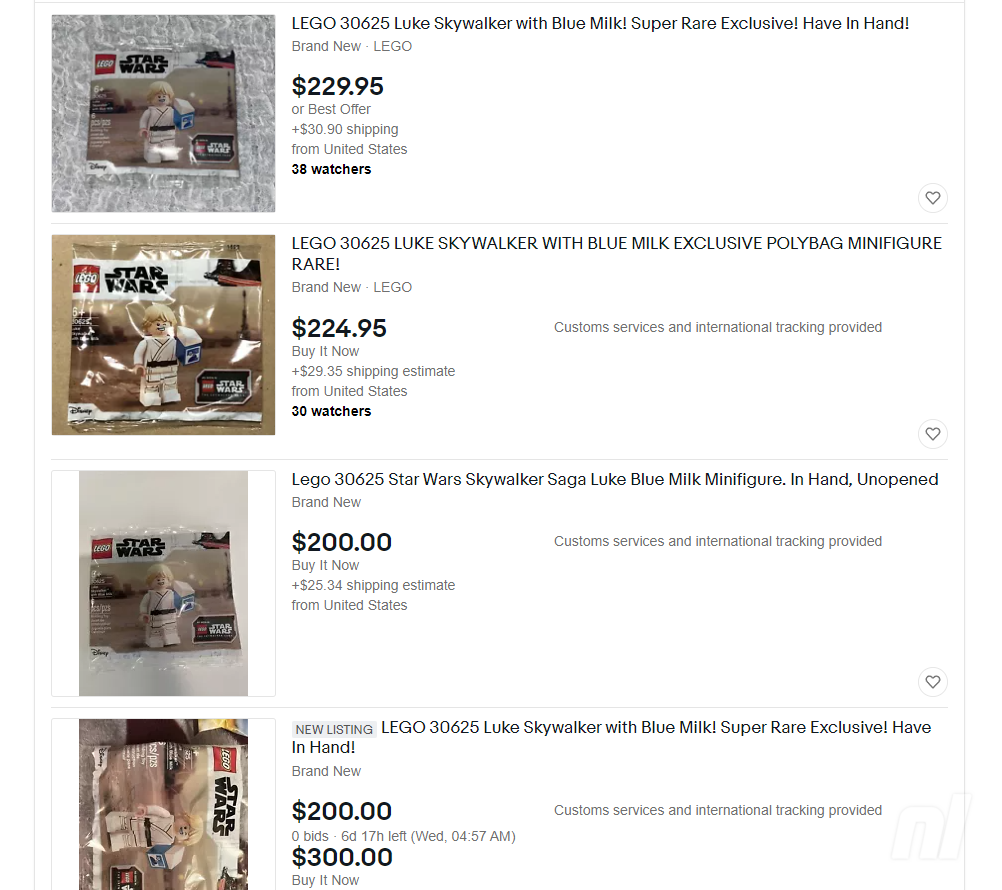Click heart icon on $224.95 polybag listing

coord(932,434)
